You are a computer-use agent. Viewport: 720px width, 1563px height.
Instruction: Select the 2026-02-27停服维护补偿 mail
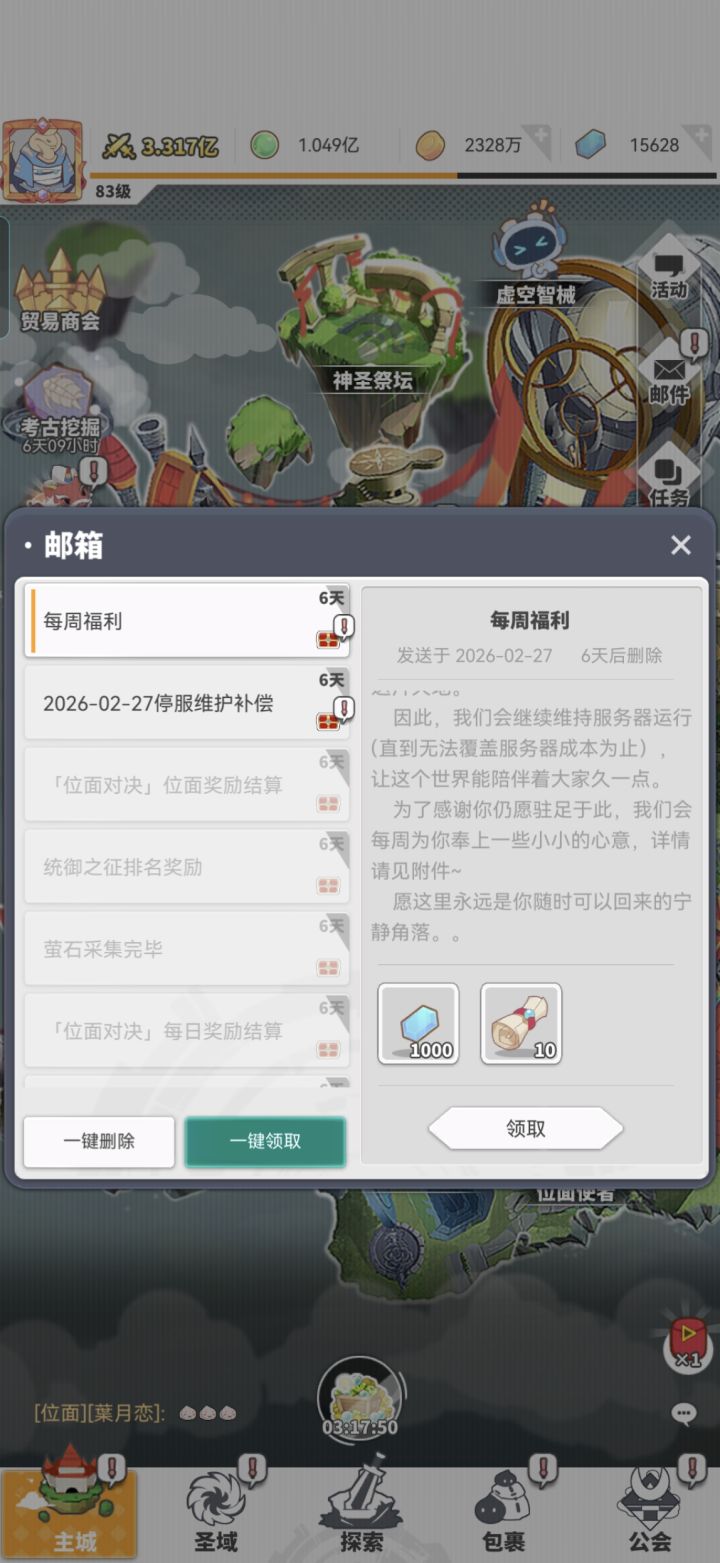[x=187, y=703]
